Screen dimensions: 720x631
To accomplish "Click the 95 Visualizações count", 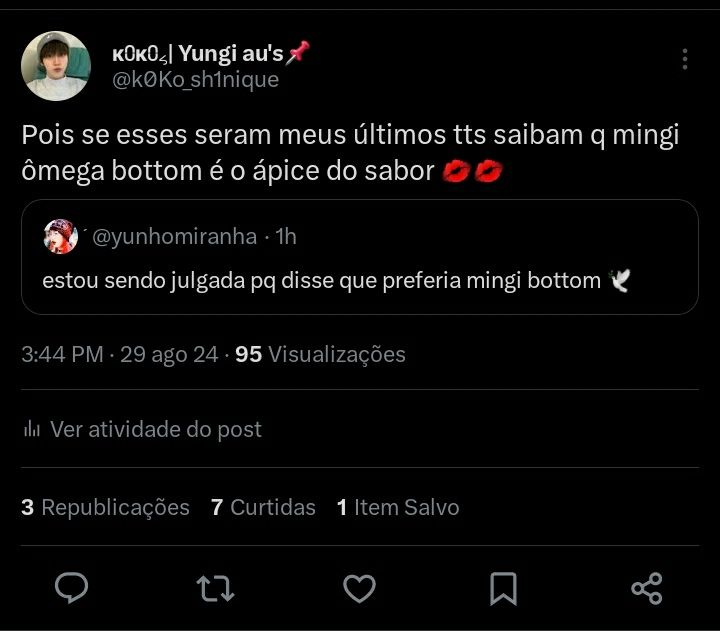I will 320,354.
